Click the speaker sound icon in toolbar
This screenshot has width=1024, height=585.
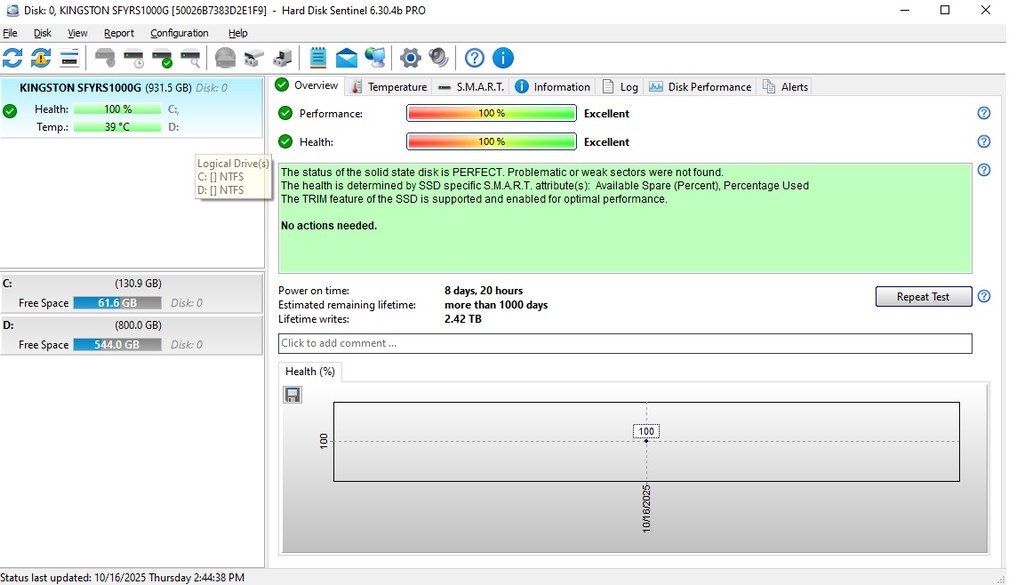pyautogui.click(x=438, y=58)
